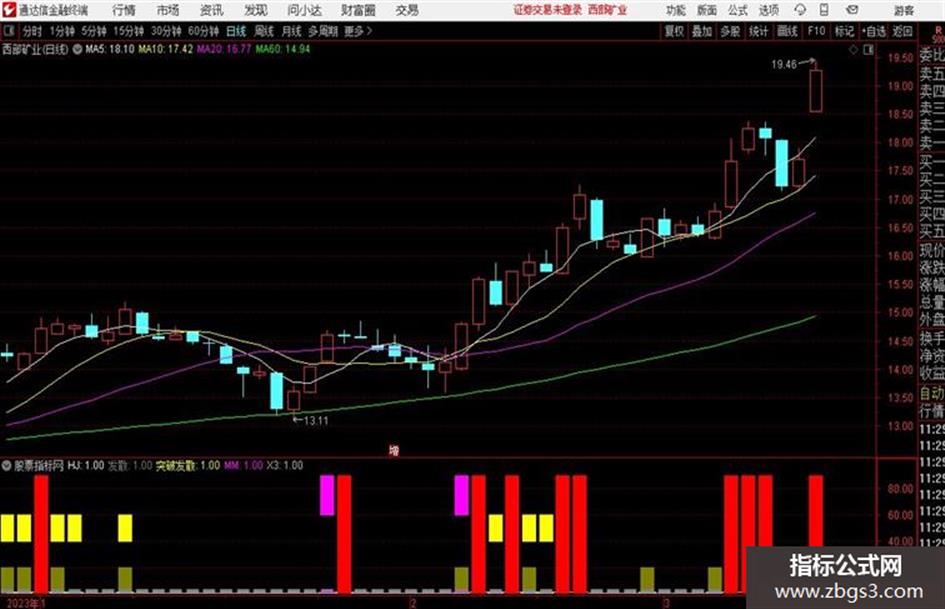This screenshot has width=945, height=609.
Task: Select the 周线 weekly period tab
Action: (264, 31)
